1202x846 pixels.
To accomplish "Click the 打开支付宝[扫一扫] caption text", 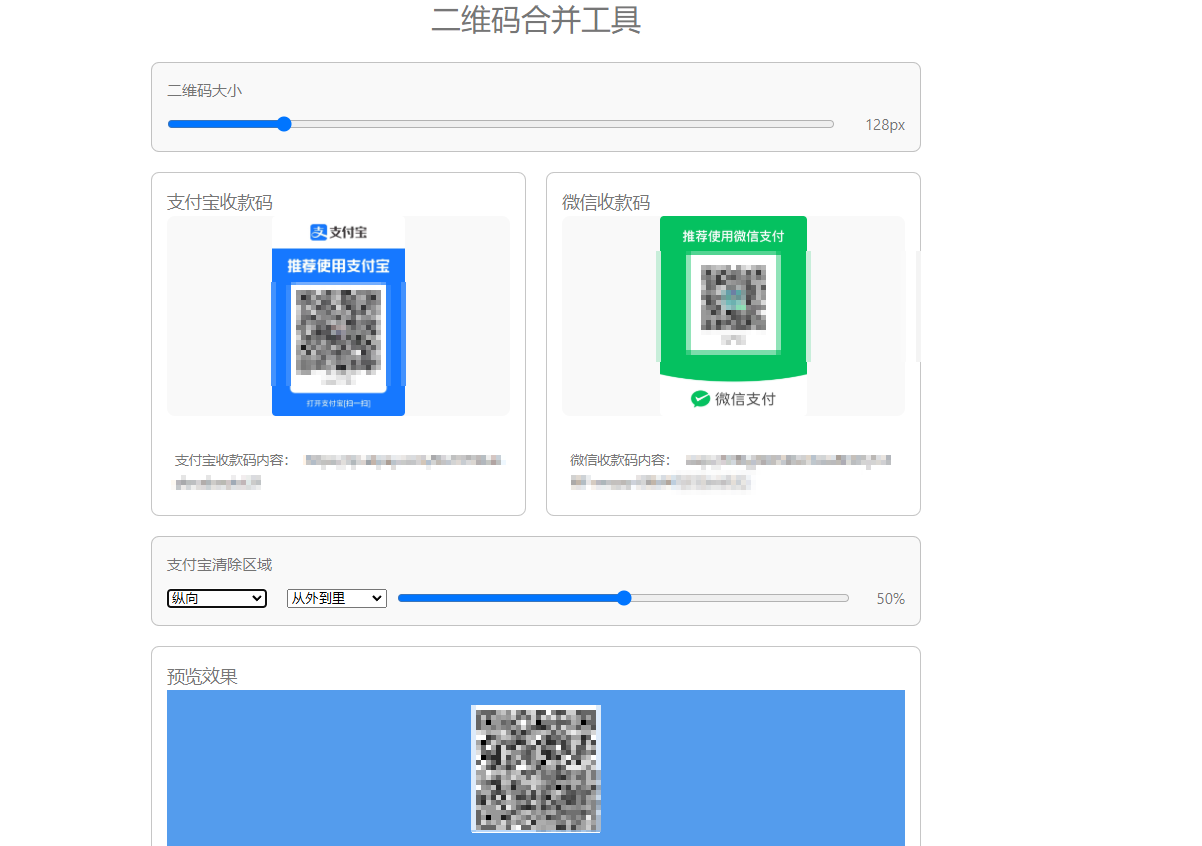I will click(x=338, y=403).
